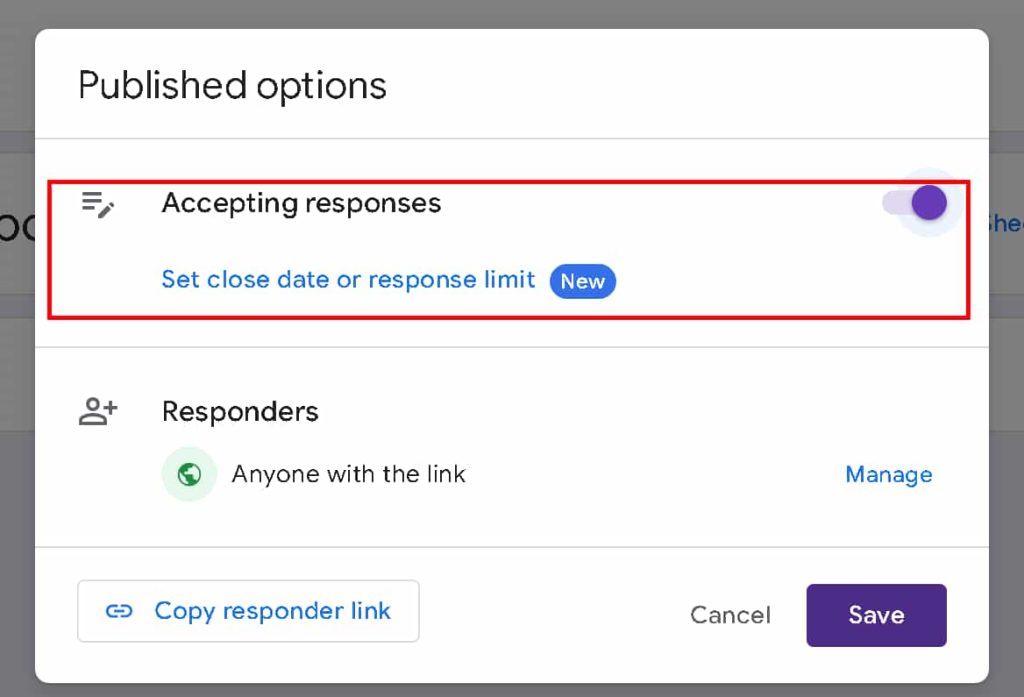Click partially hidden blue link behind dialog

[1006, 223]
